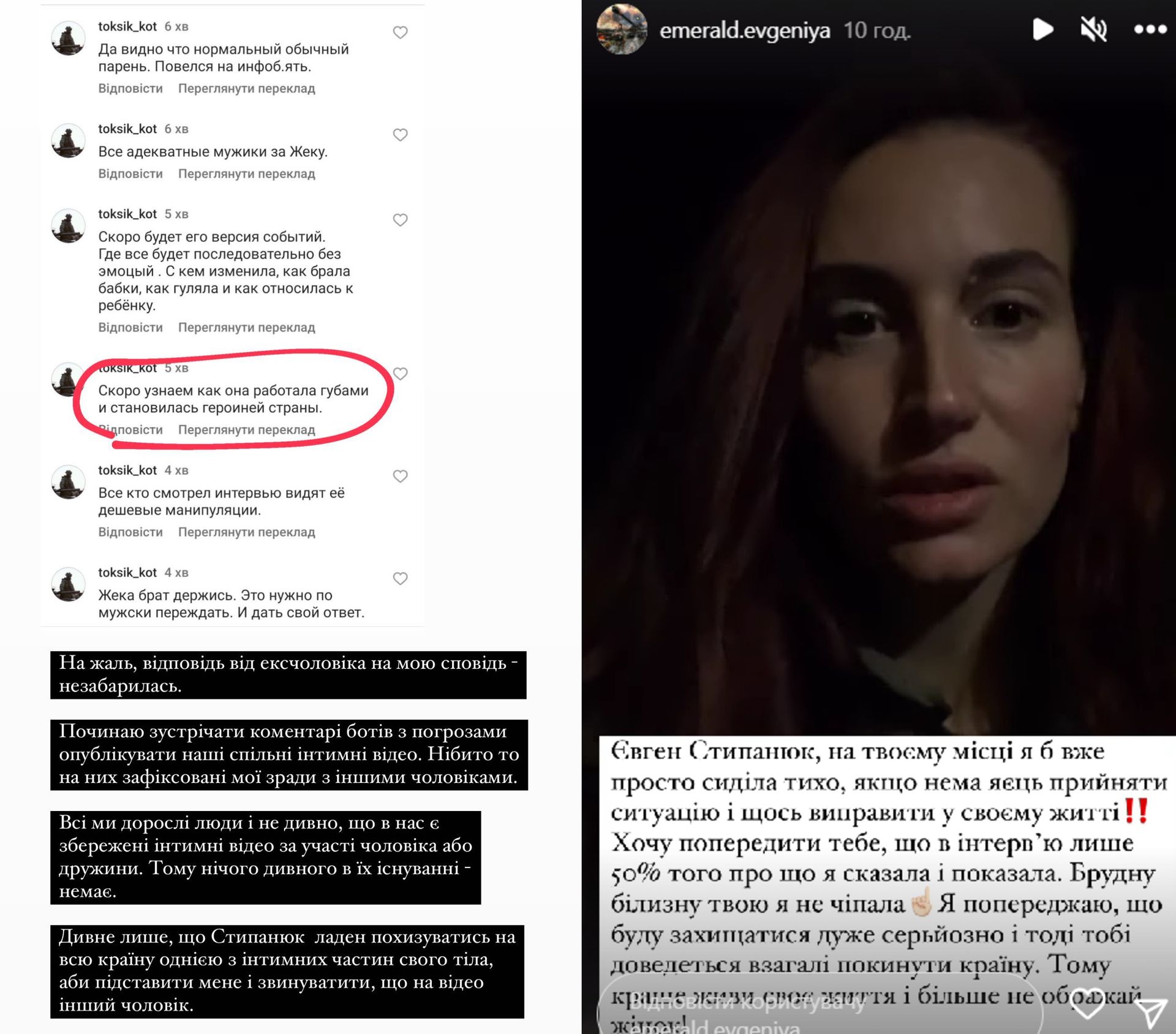
Task: Click 'Переглянути переклад' under the circled comment
Action: 246,429
